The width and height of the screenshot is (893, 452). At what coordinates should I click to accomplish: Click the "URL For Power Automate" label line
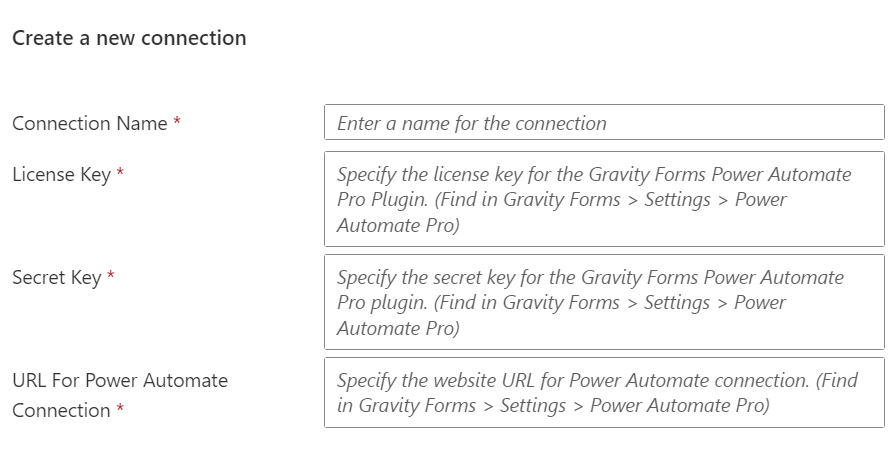coord(120,380)
